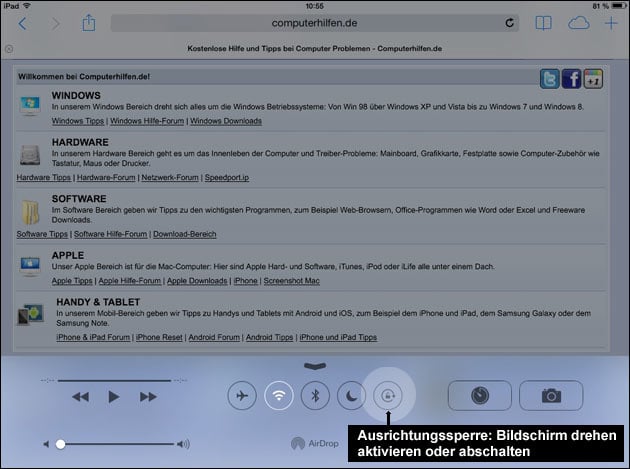
Task: Open Windows Hilfe-Forum link
Action: [147, 121]
